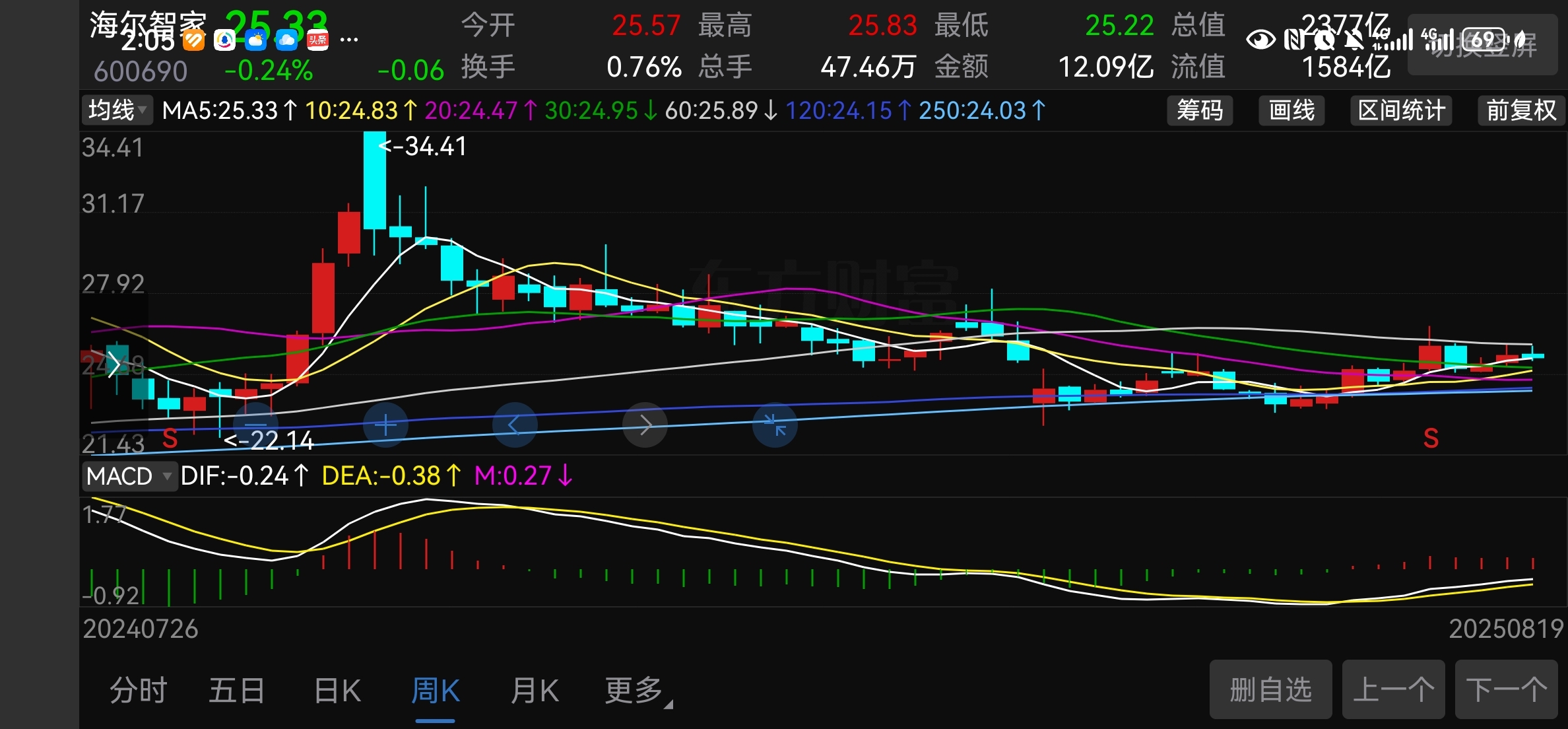1568x729 pixels.
Task: Switch to the 月K tab
Action: (x=535, y=691)
